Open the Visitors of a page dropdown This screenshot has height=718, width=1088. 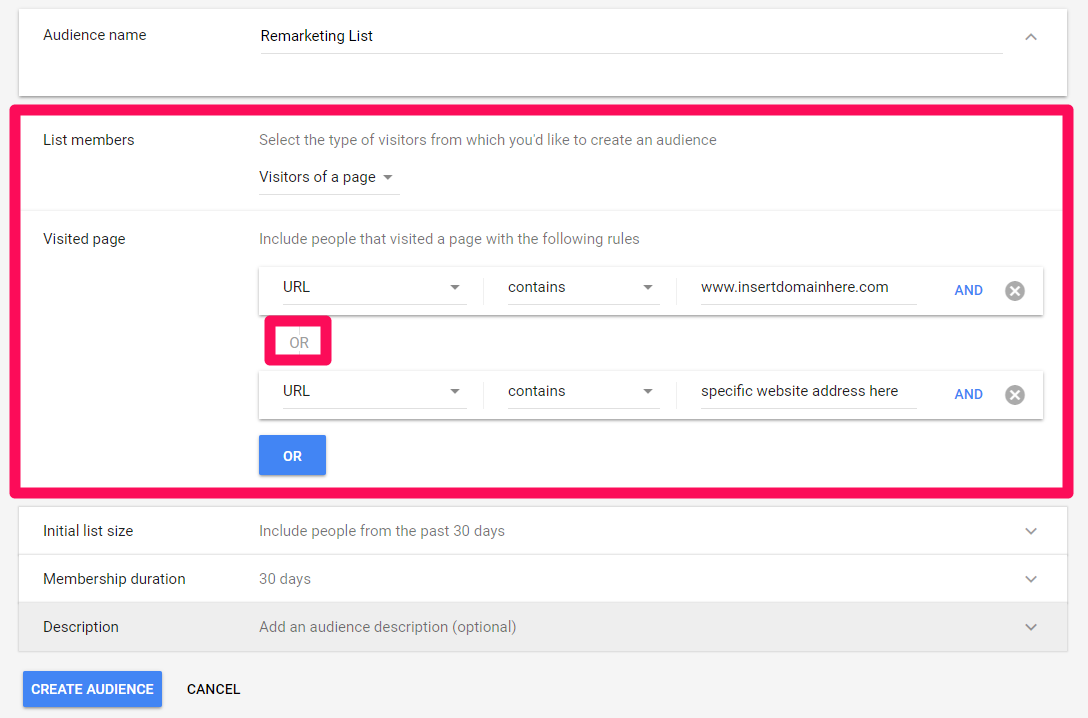coord(329,178)
